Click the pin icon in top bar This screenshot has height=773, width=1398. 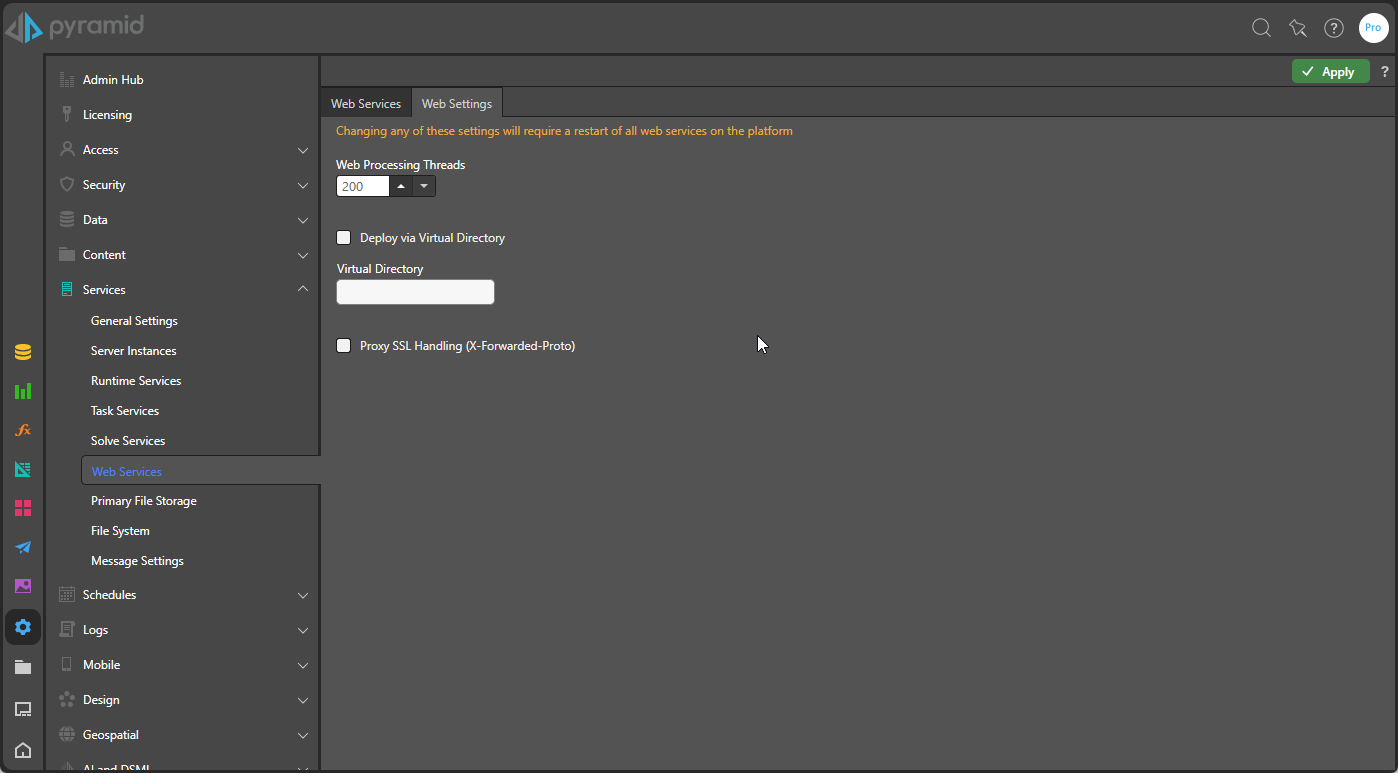tap(1298, 28)
